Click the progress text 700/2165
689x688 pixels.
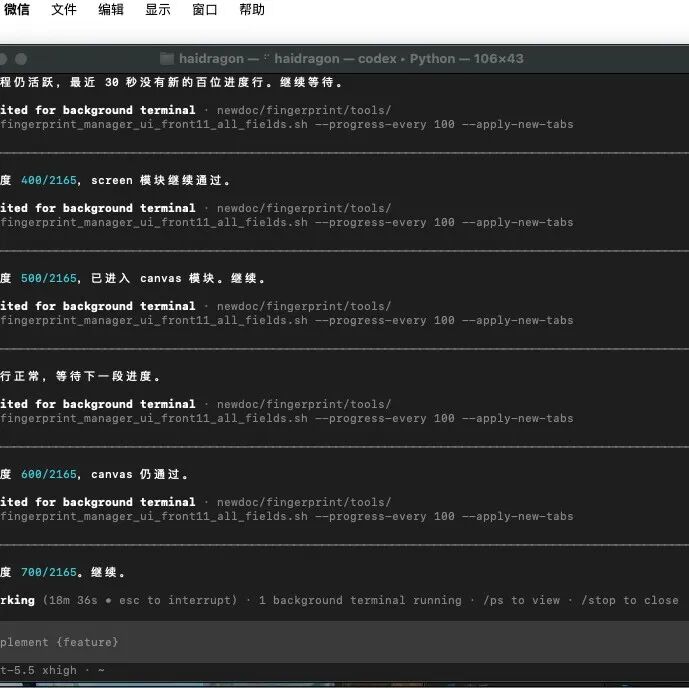[x=49, y=572]
